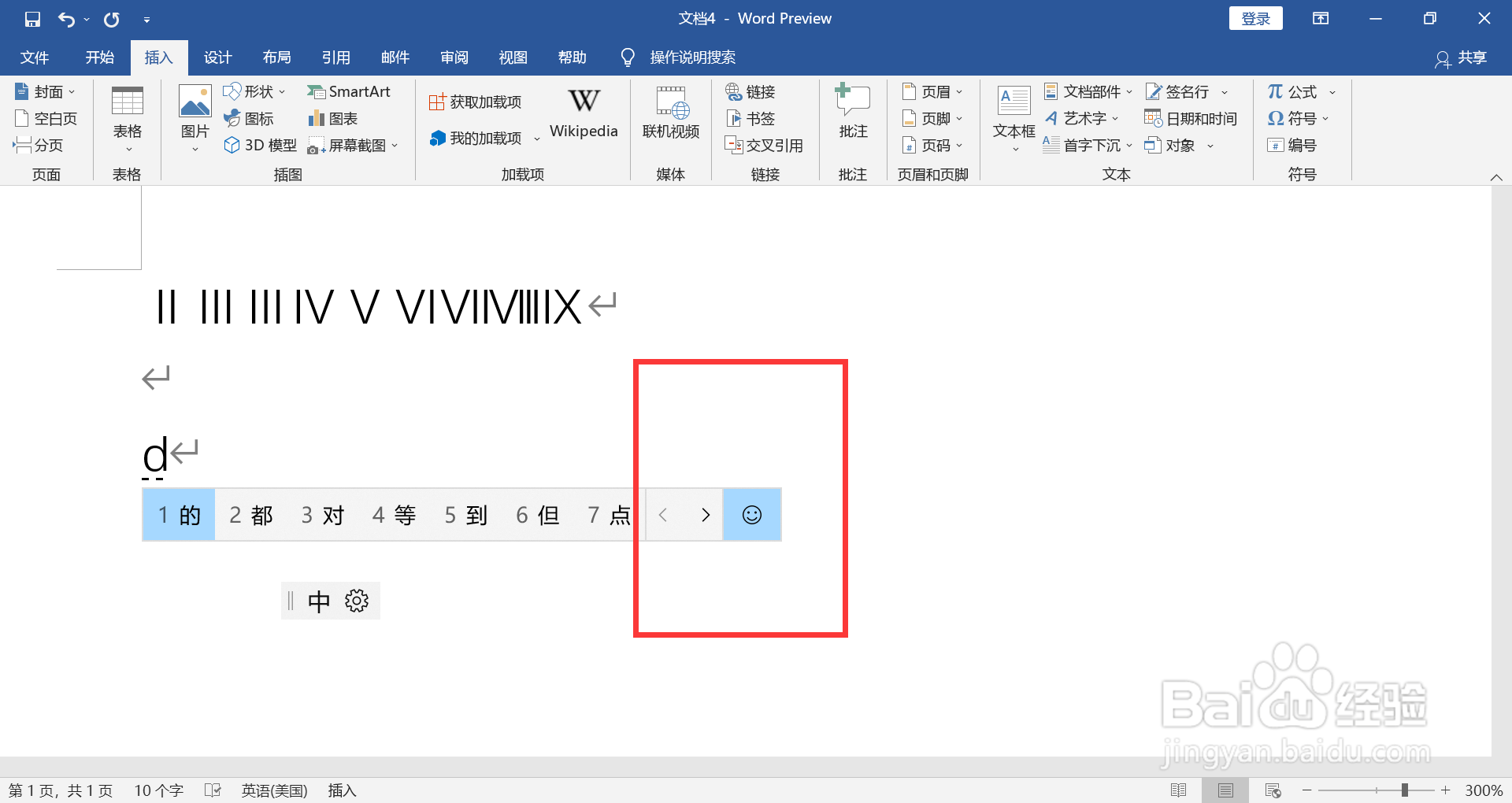Go to next IME candidate page
This screenshot has height=803, width=1512.
pos(705,515)
